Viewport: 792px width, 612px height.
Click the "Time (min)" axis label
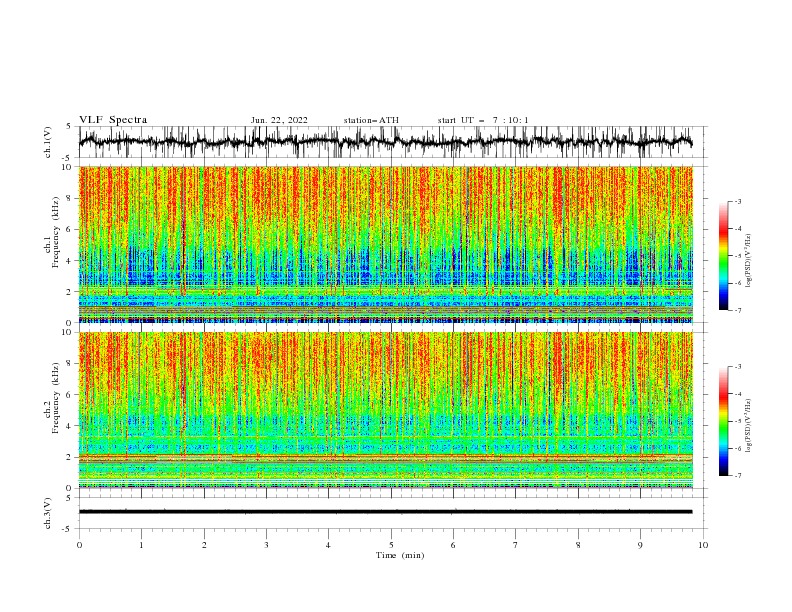coord(400,555)
